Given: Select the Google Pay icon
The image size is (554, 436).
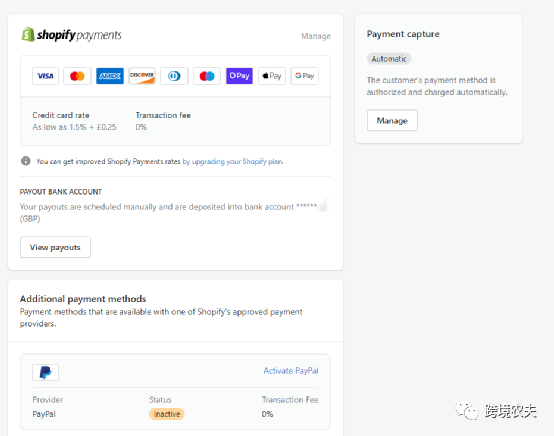Looking at the screenshot, I should coord(305,76).
